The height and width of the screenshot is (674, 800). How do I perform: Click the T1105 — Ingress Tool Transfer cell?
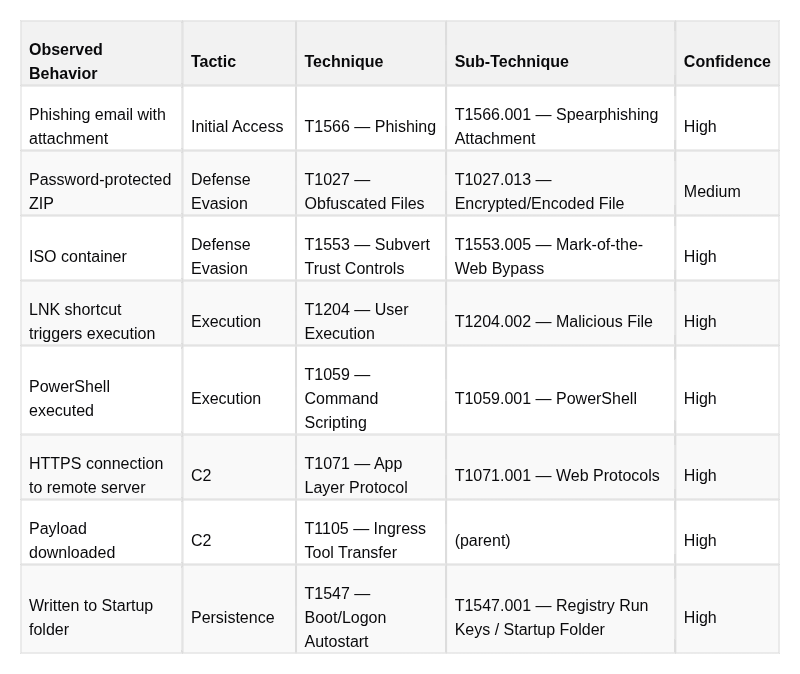371,532
